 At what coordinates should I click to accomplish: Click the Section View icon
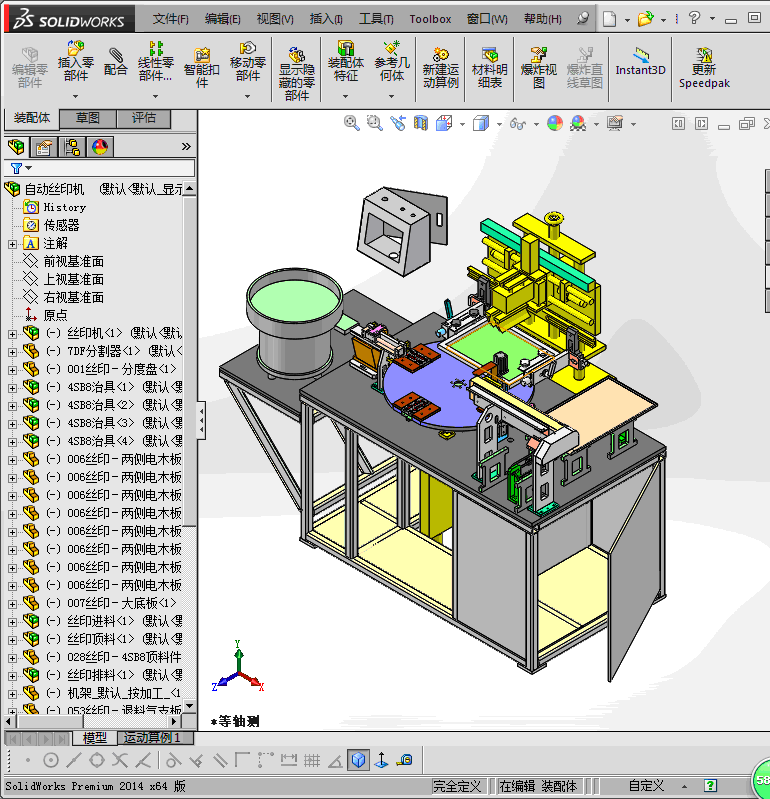[x=420, y=123]
